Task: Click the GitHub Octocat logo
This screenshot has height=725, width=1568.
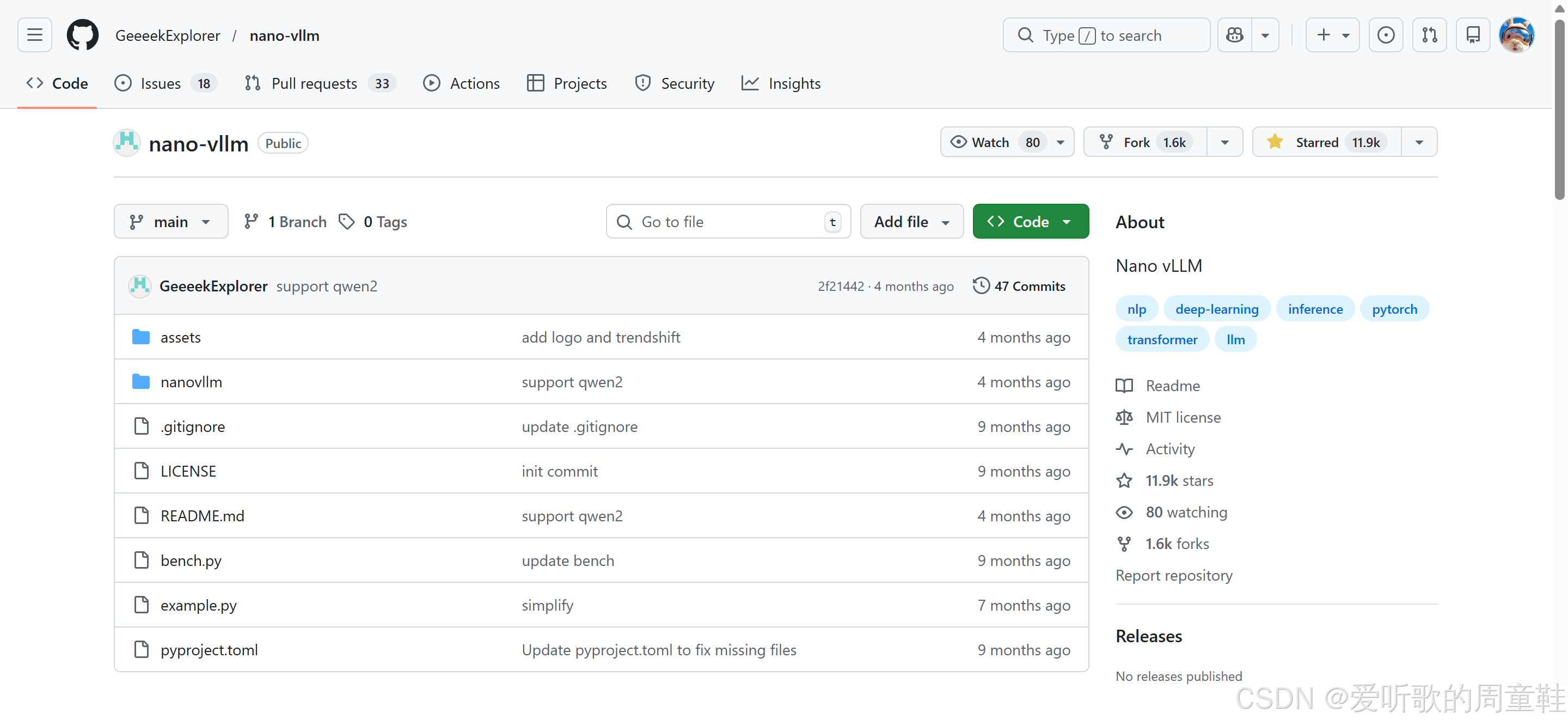Action: tap(82, 35)
